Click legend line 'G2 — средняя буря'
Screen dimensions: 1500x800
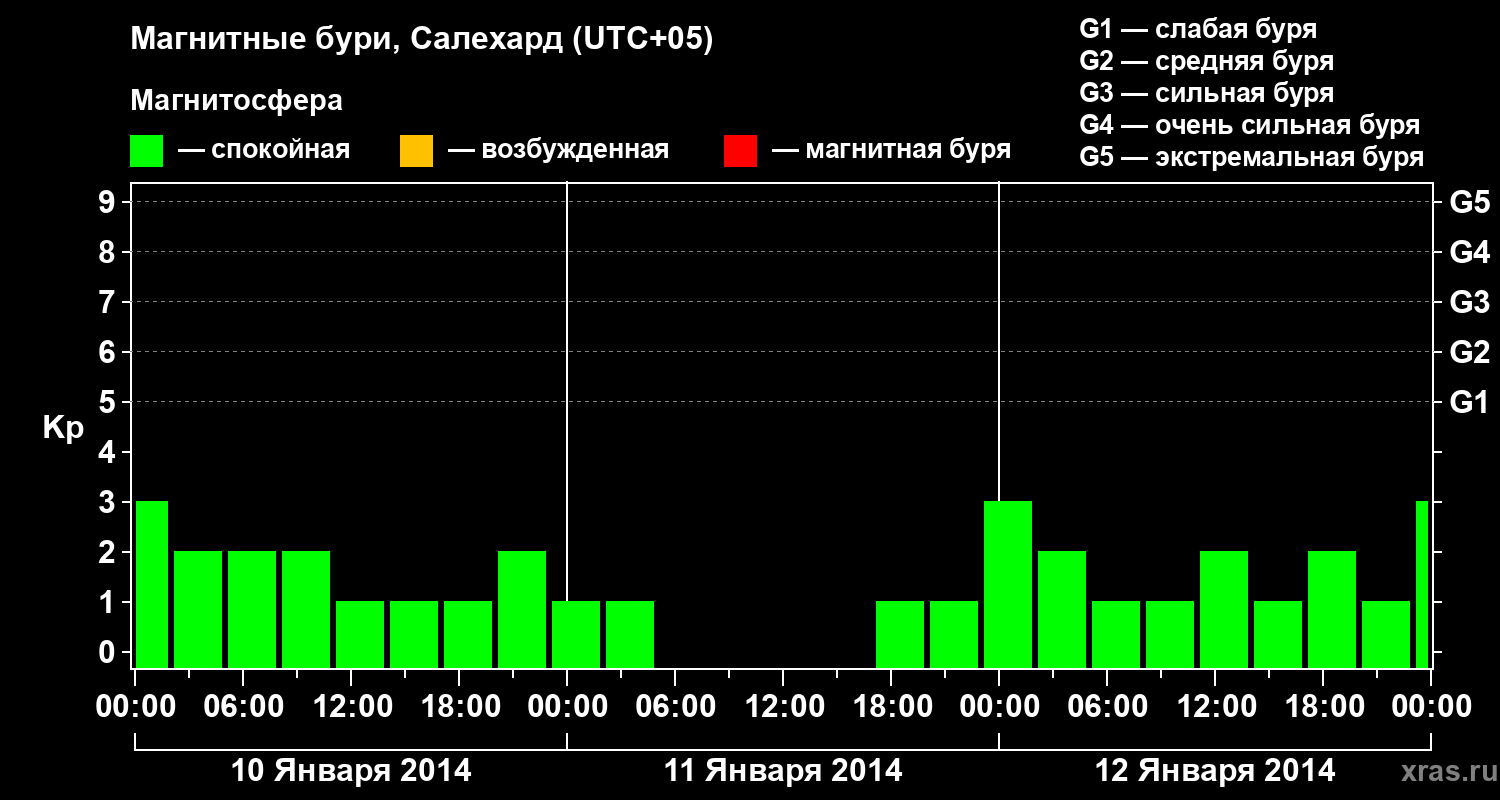(x=1207, y=61)
